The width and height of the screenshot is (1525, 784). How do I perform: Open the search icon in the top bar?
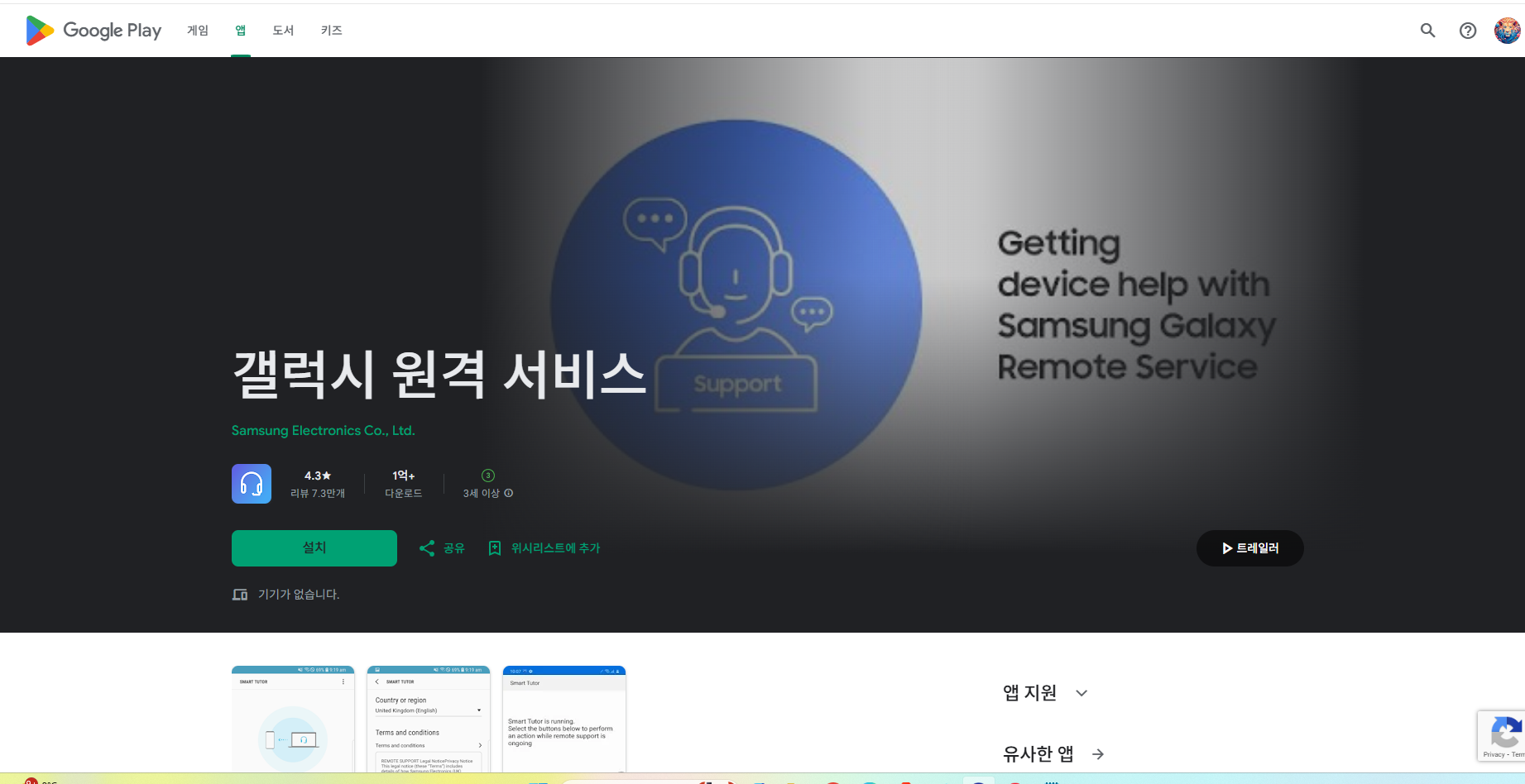(1427, 30)
